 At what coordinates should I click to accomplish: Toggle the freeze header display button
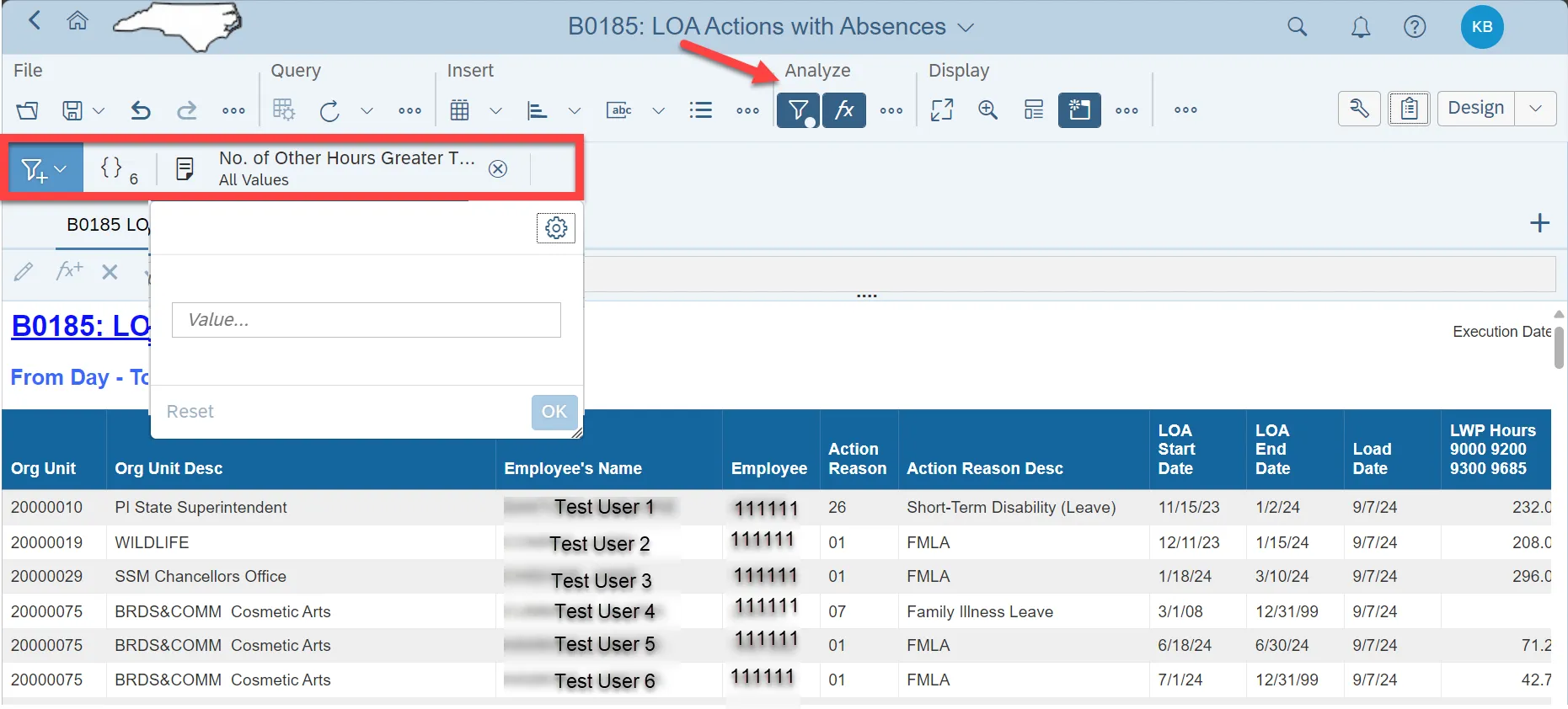point(1078,110)
